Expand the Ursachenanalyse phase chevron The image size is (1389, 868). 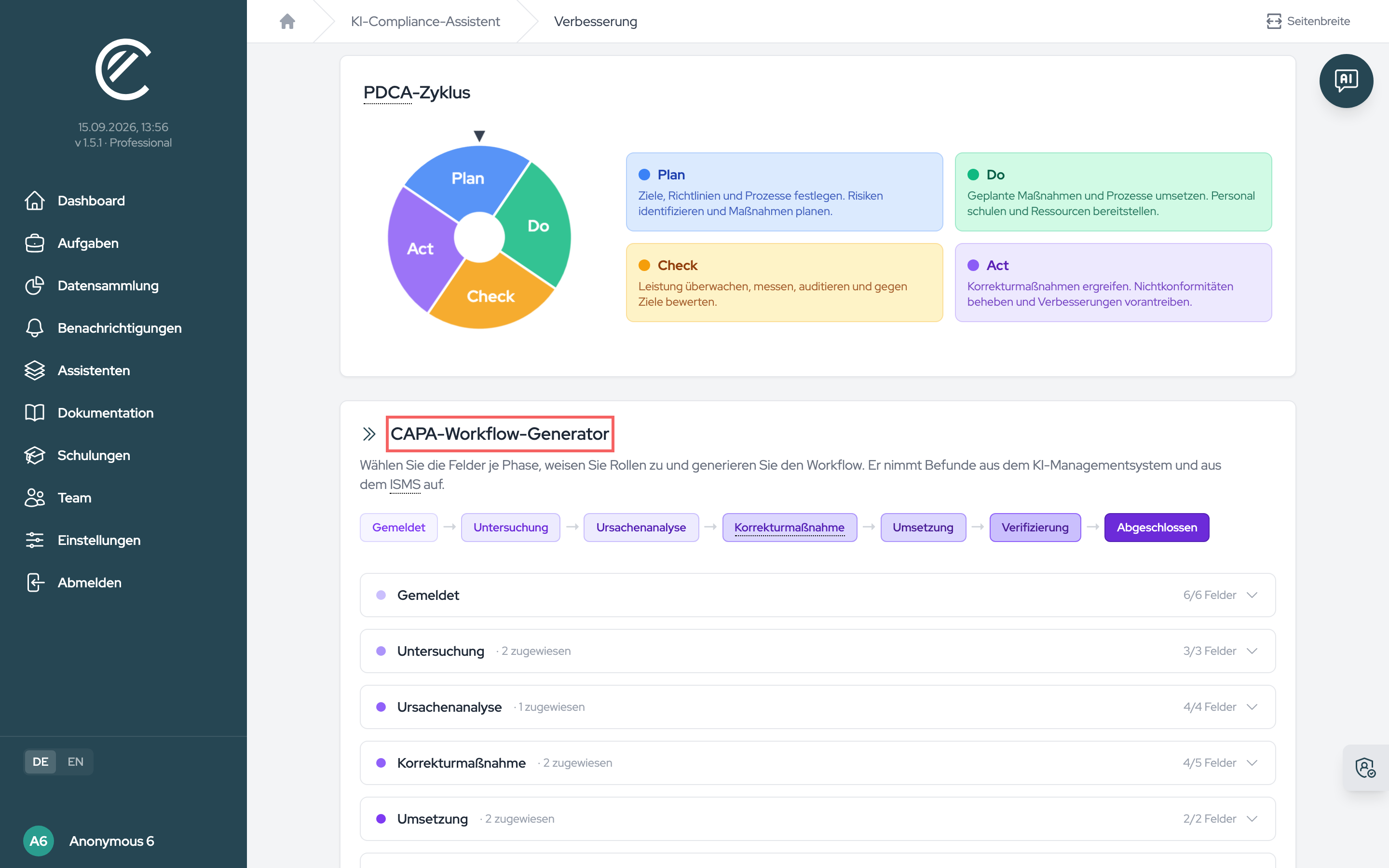pos(1253,707)
